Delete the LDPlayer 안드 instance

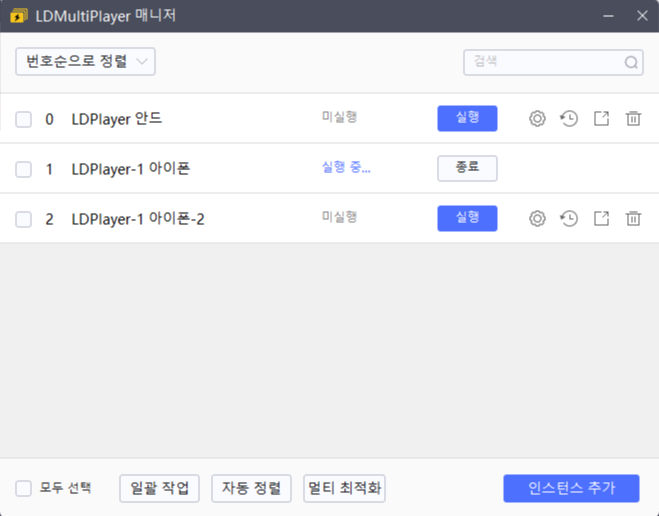click(633, 118)
